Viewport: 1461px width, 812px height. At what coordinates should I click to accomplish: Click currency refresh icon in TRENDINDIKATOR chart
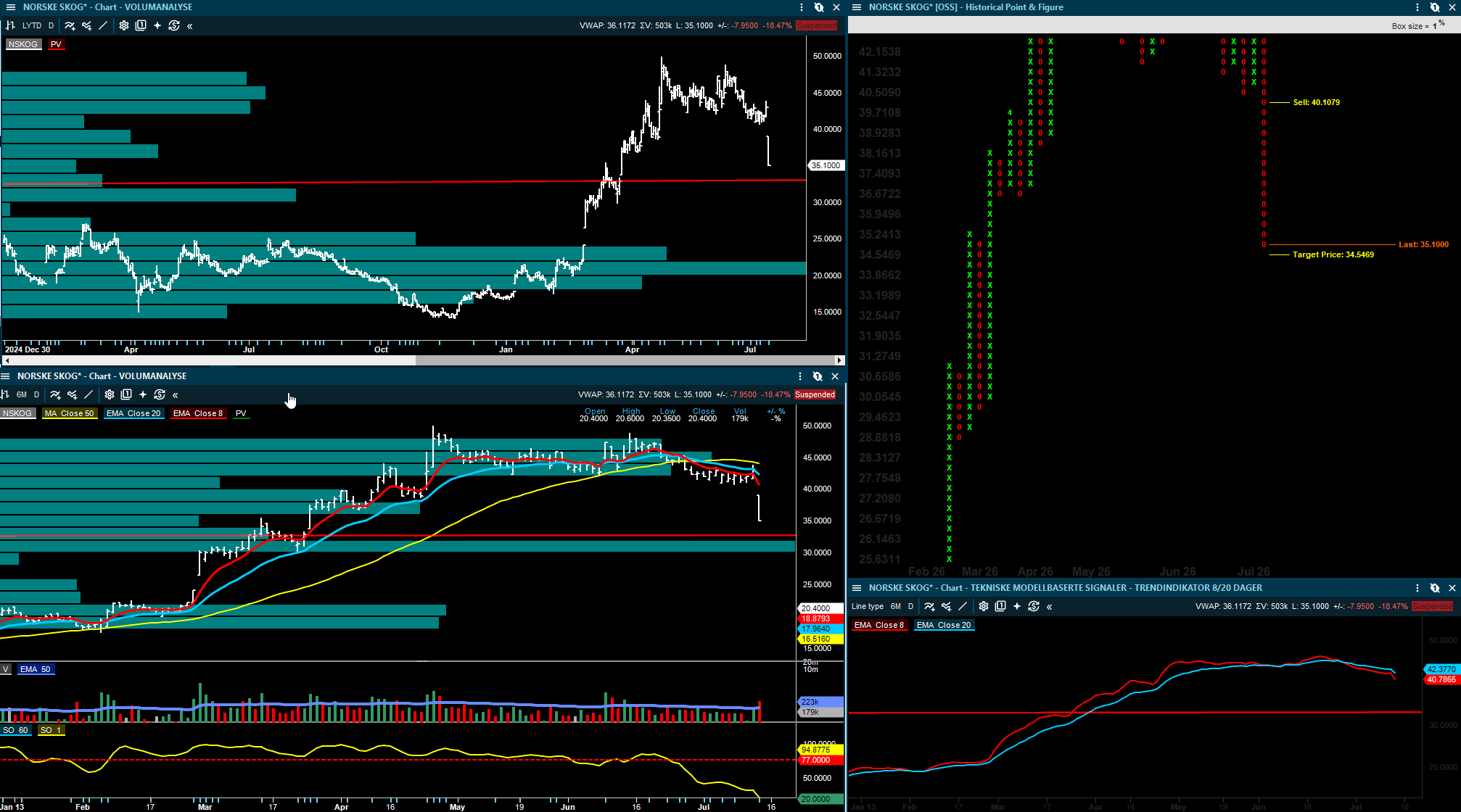coord(1034,606)
